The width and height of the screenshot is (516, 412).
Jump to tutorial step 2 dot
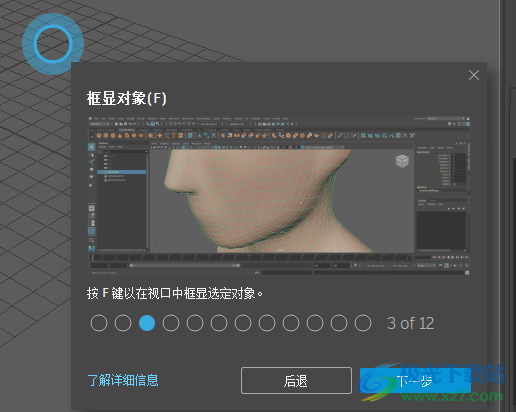[123, 323]
